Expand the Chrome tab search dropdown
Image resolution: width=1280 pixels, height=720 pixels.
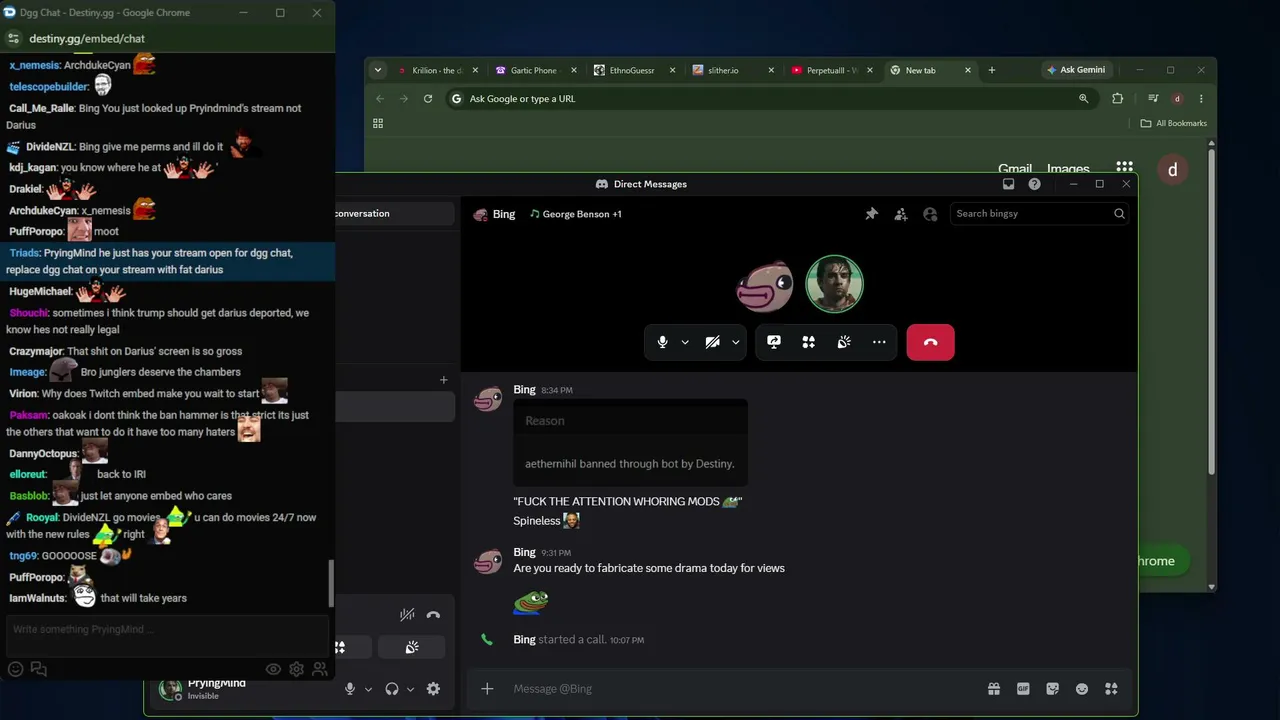pyautogui.click(x=377, y=70)
